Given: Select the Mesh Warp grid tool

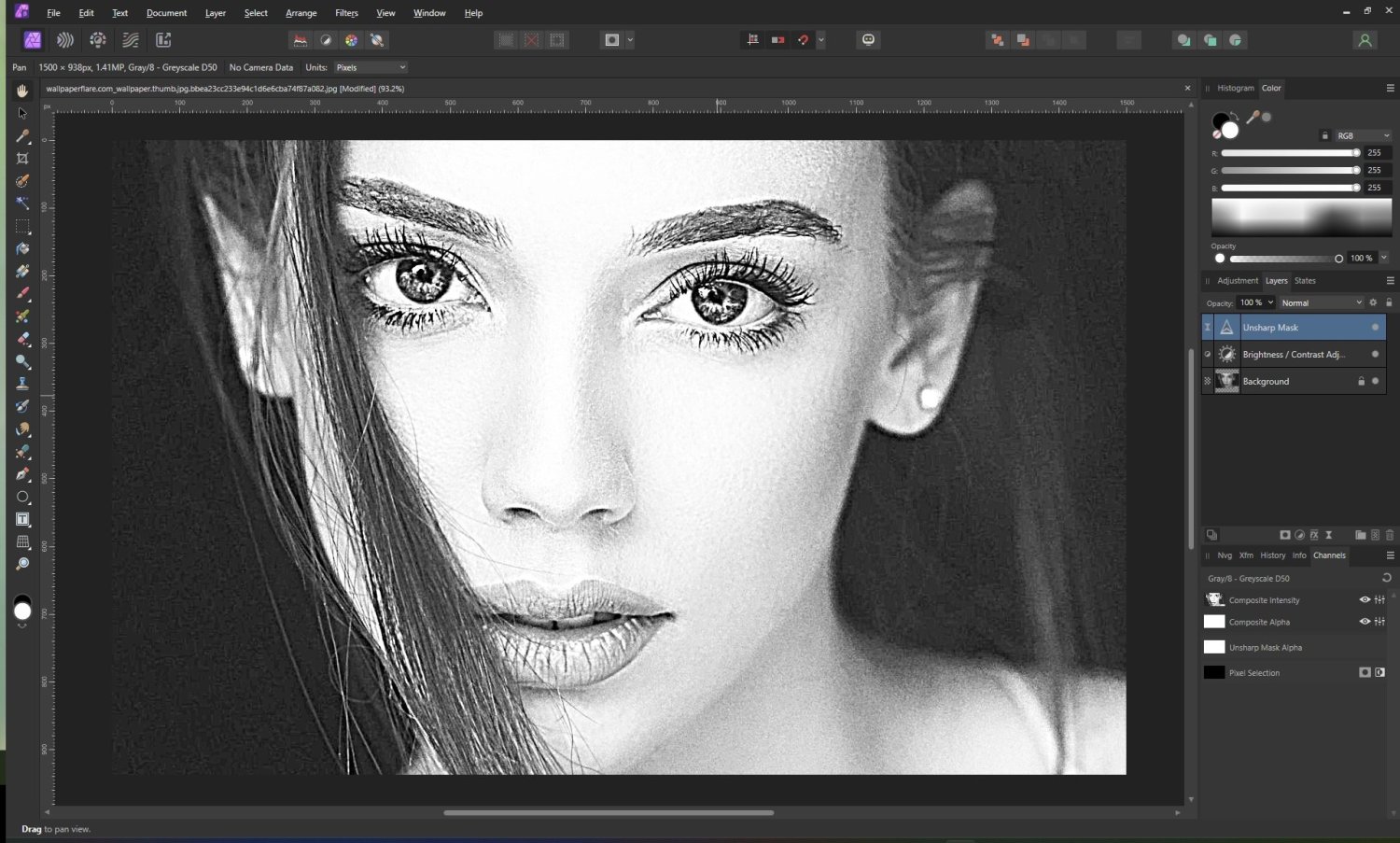Looking at the screenshot, I should [22, 541].
